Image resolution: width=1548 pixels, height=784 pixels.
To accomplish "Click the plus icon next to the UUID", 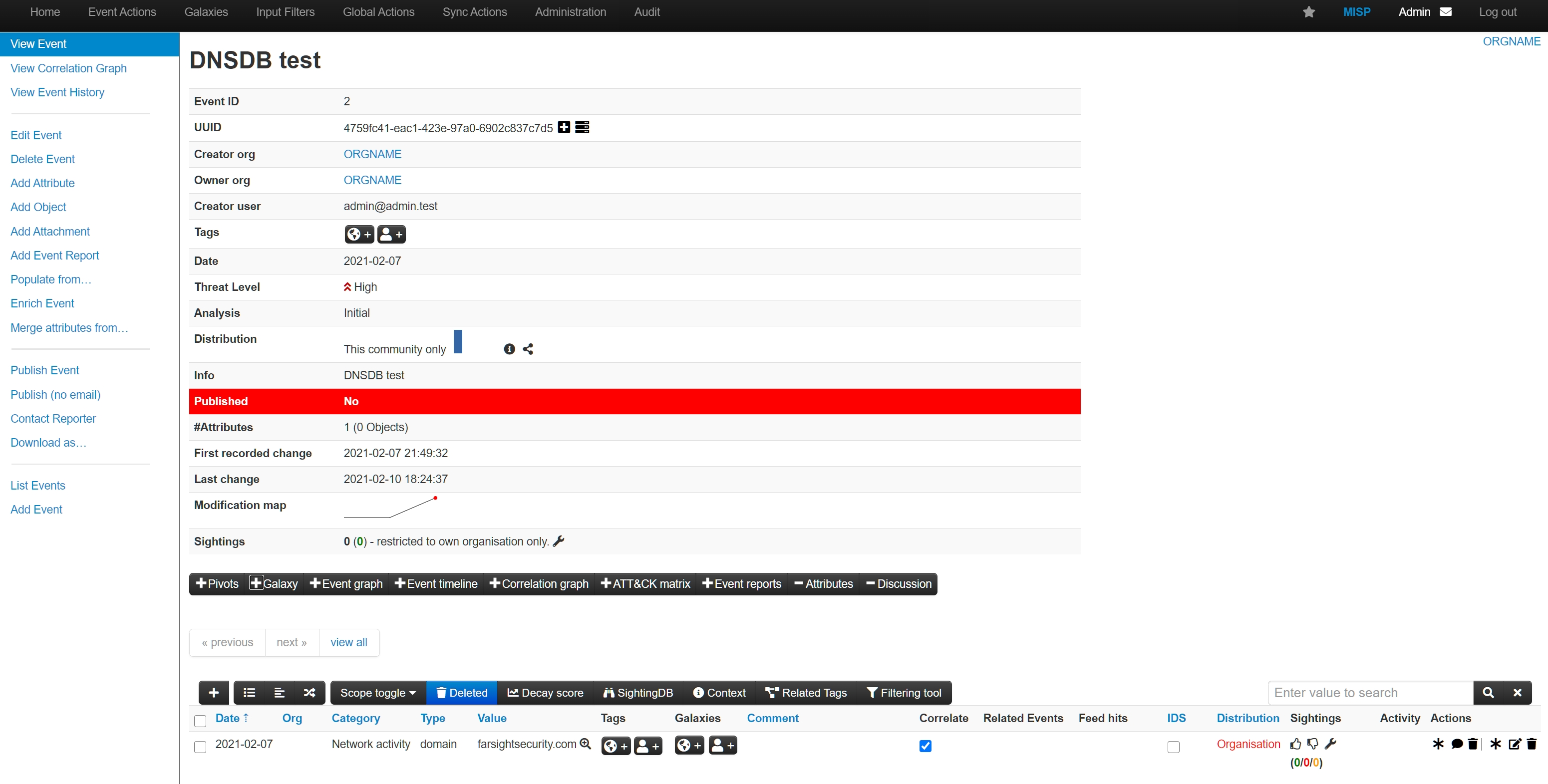I will [564, 127].
